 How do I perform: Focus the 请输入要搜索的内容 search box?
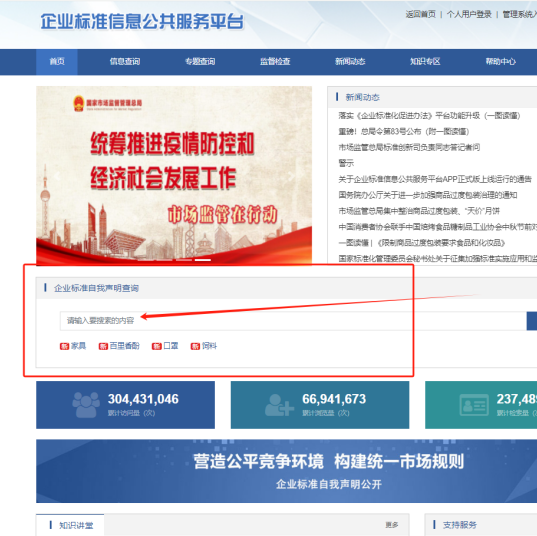tap(293, 321)
